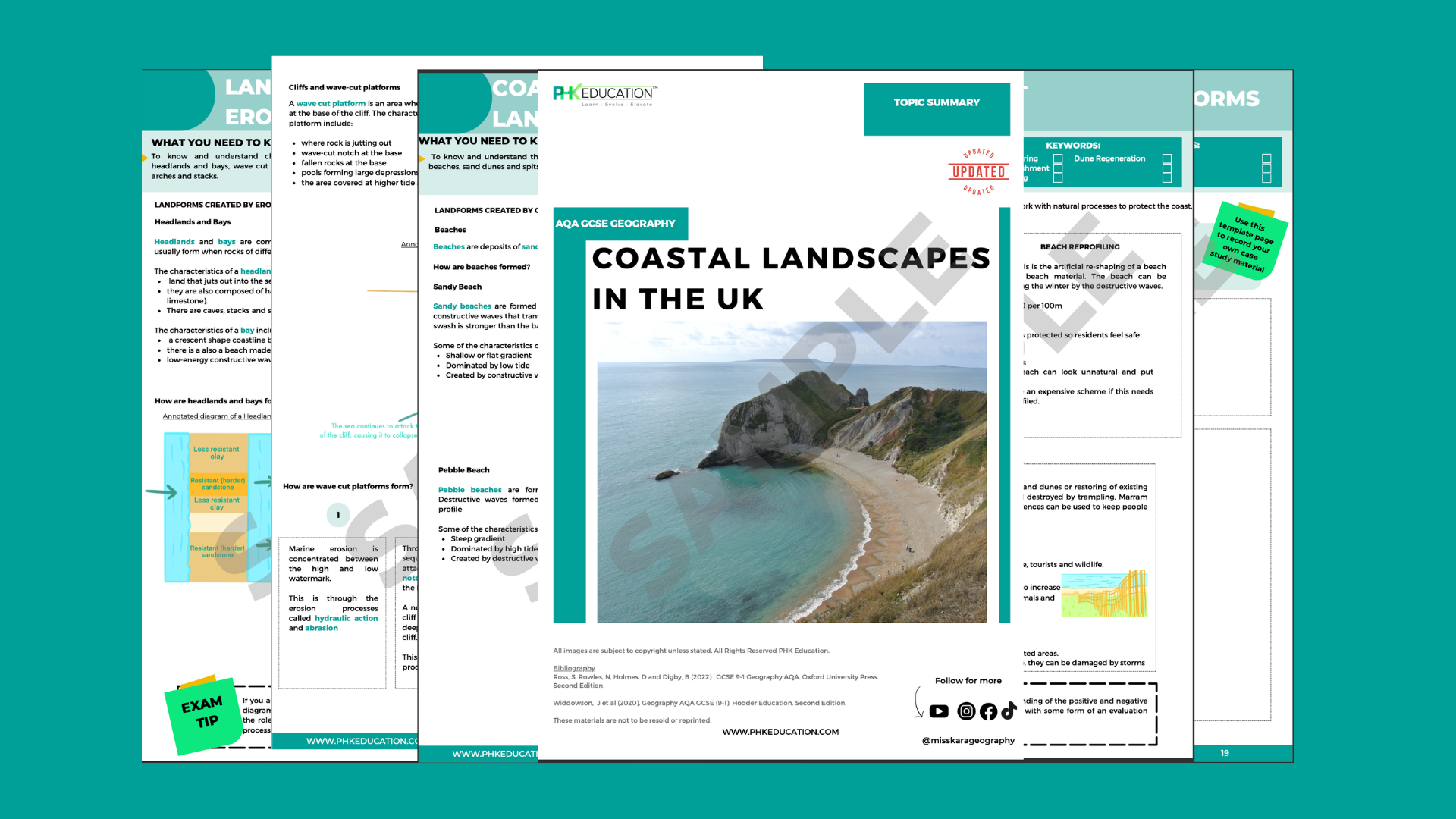The height and width of the screenshot is (819, 1456).
Task: Tick the Dune Regeneration checkbox
Action: click(1167, 159)
